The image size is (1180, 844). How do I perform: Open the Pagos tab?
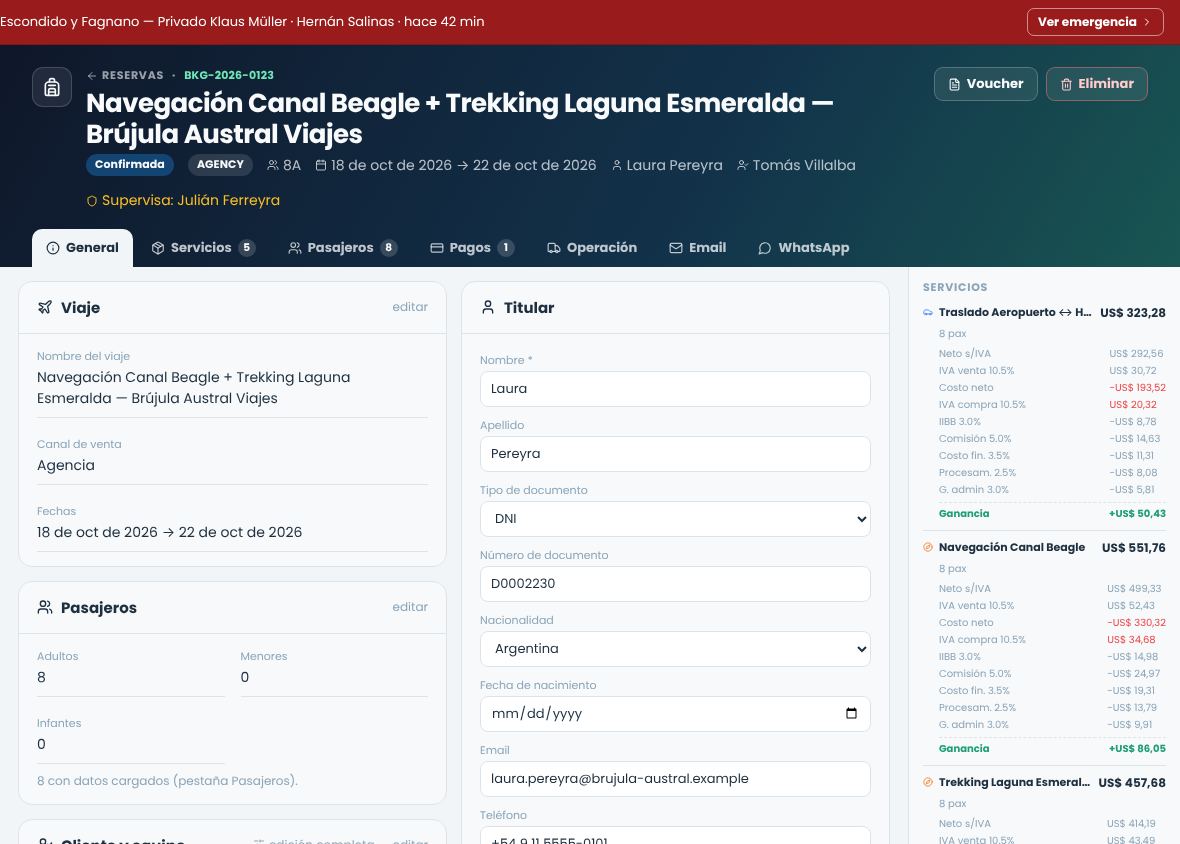(x=472, y=248)
